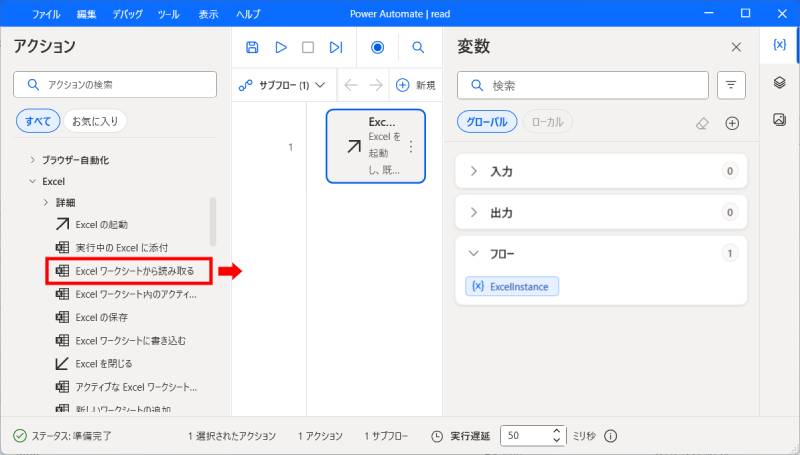The image size is (800, 455).
Task: Click 1 サブフロー status text
Action: 386,436
